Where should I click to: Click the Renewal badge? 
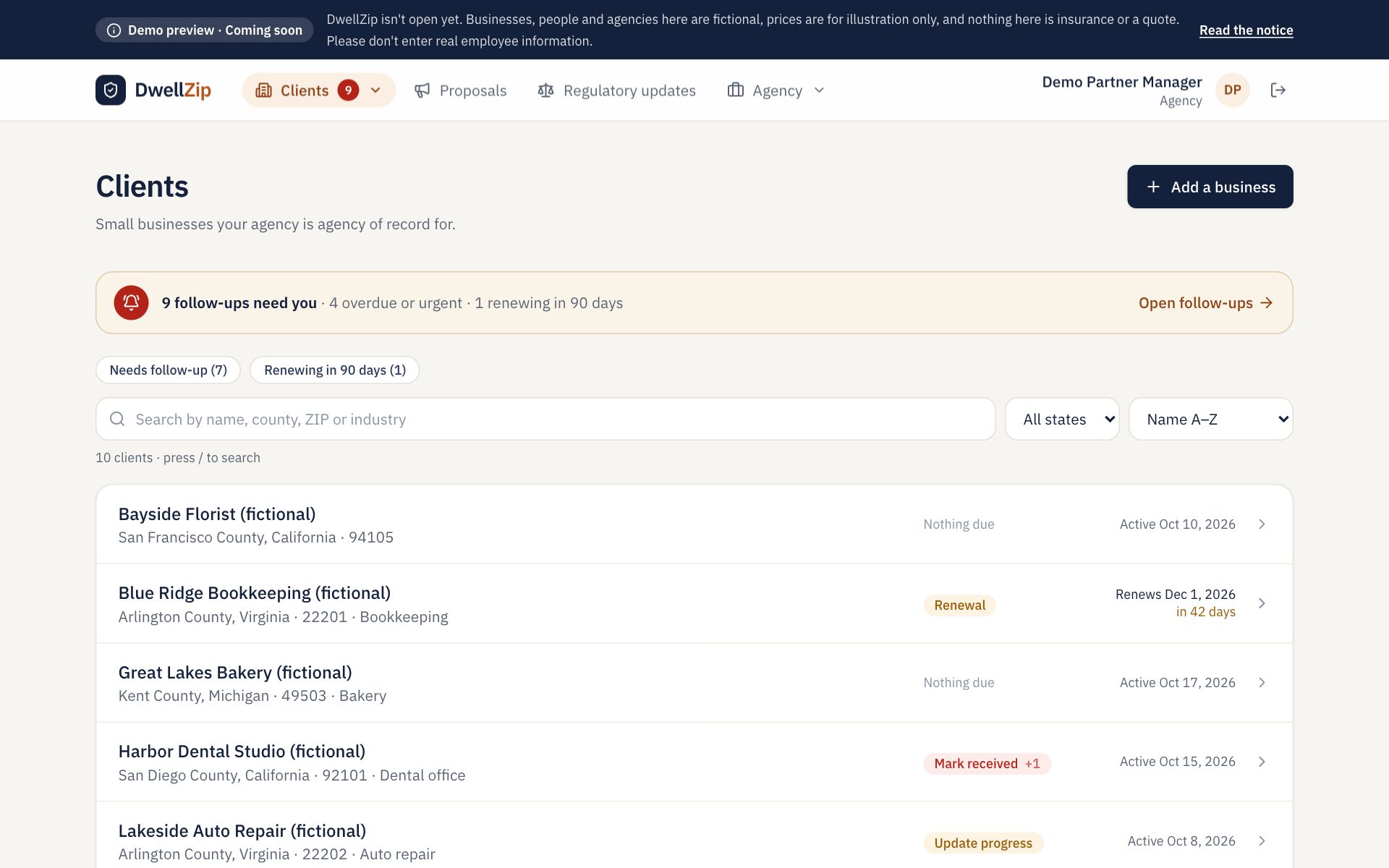959,605
